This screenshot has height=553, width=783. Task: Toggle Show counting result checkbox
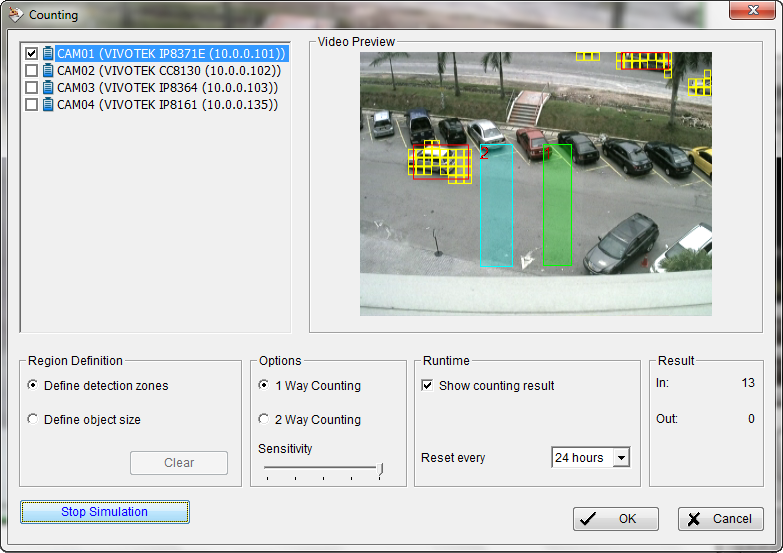coord(427,386)
